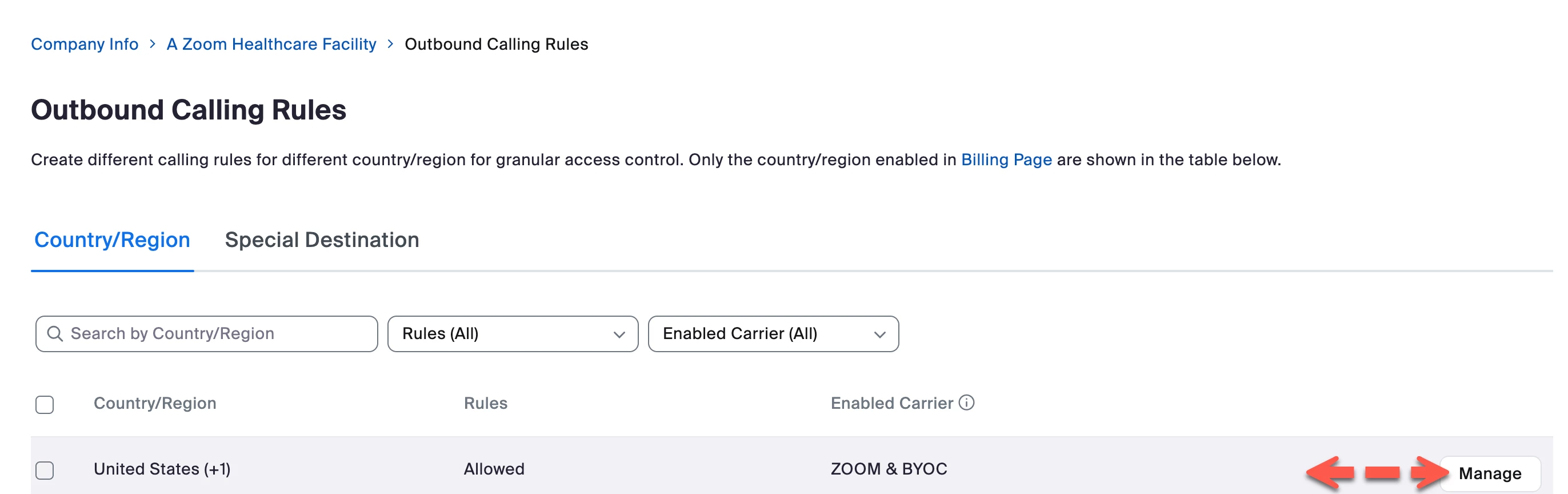Click the United States (+1) row name
This screenshot has width=1568, height=494.
[x=162, y=469]
